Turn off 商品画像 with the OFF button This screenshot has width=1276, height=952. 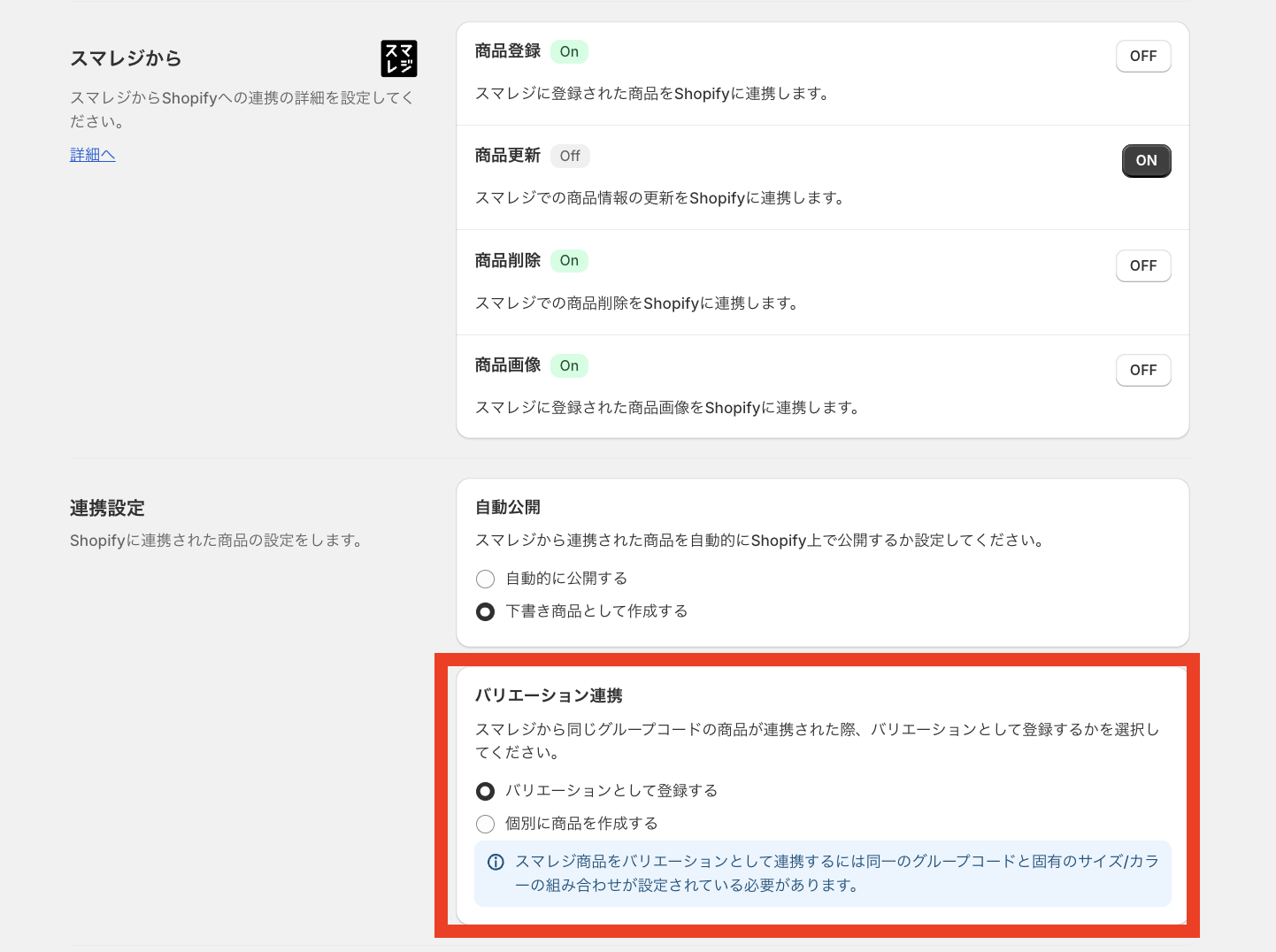point(1143,370)
